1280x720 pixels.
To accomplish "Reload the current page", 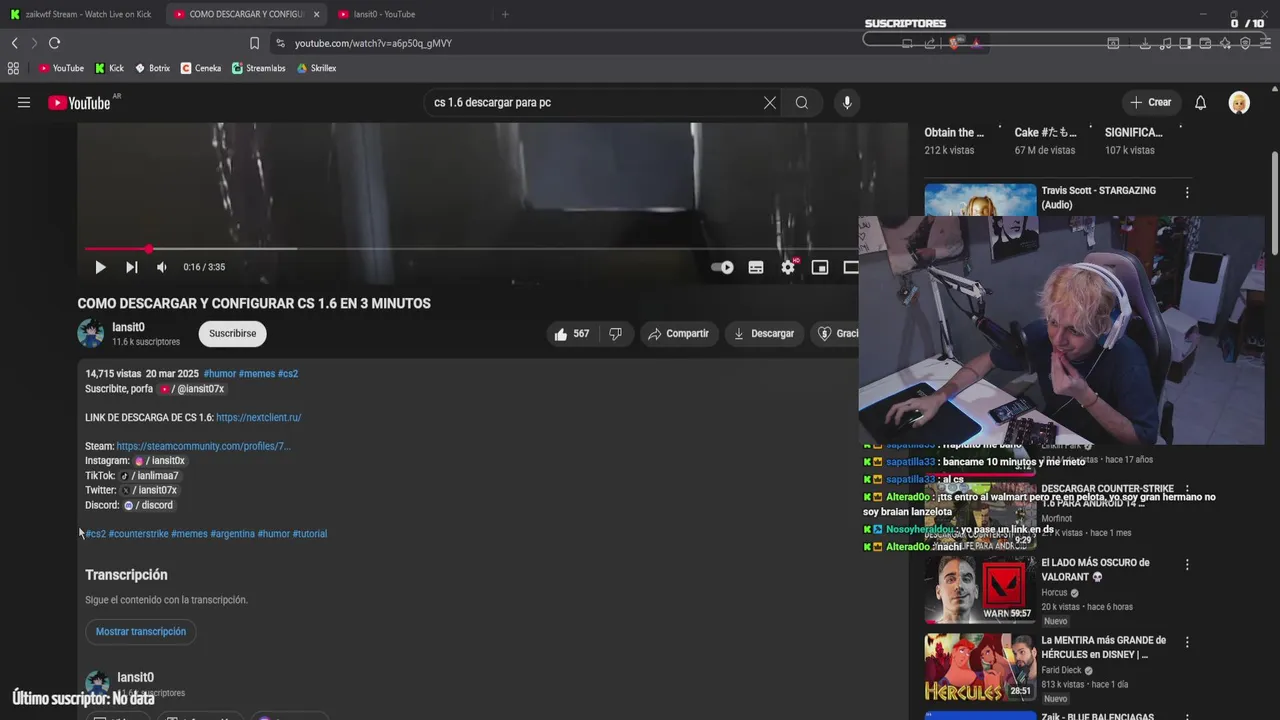I will [x=54, y=43].
